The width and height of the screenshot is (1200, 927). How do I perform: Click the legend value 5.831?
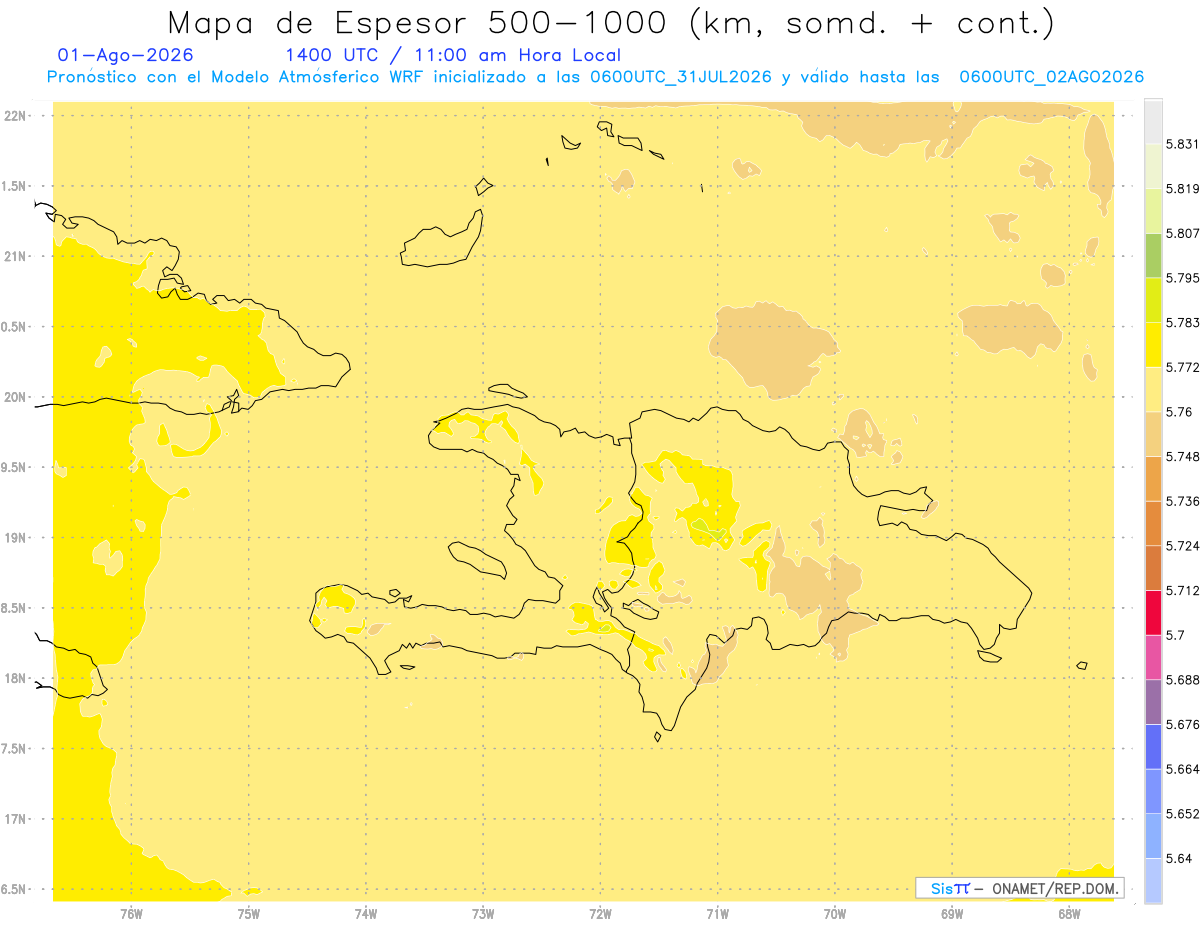[x=1183, y=144]
